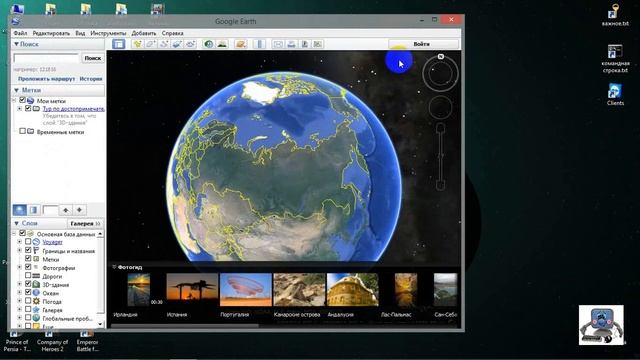Select the Add Path toolbar tool
This screenshot has height=360, width=640.
pos(164,44)
